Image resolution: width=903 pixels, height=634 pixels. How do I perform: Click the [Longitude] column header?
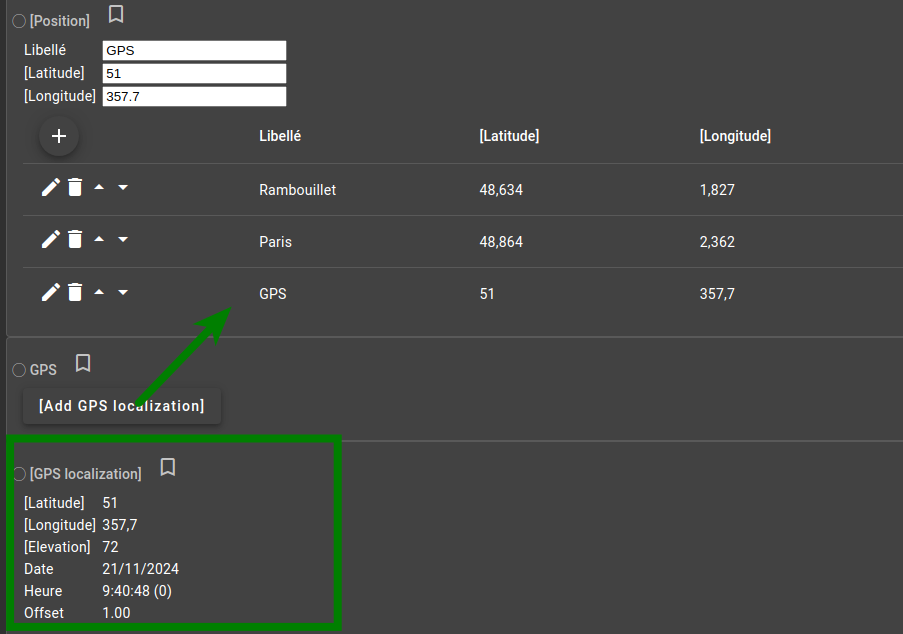tap(735, 136)
